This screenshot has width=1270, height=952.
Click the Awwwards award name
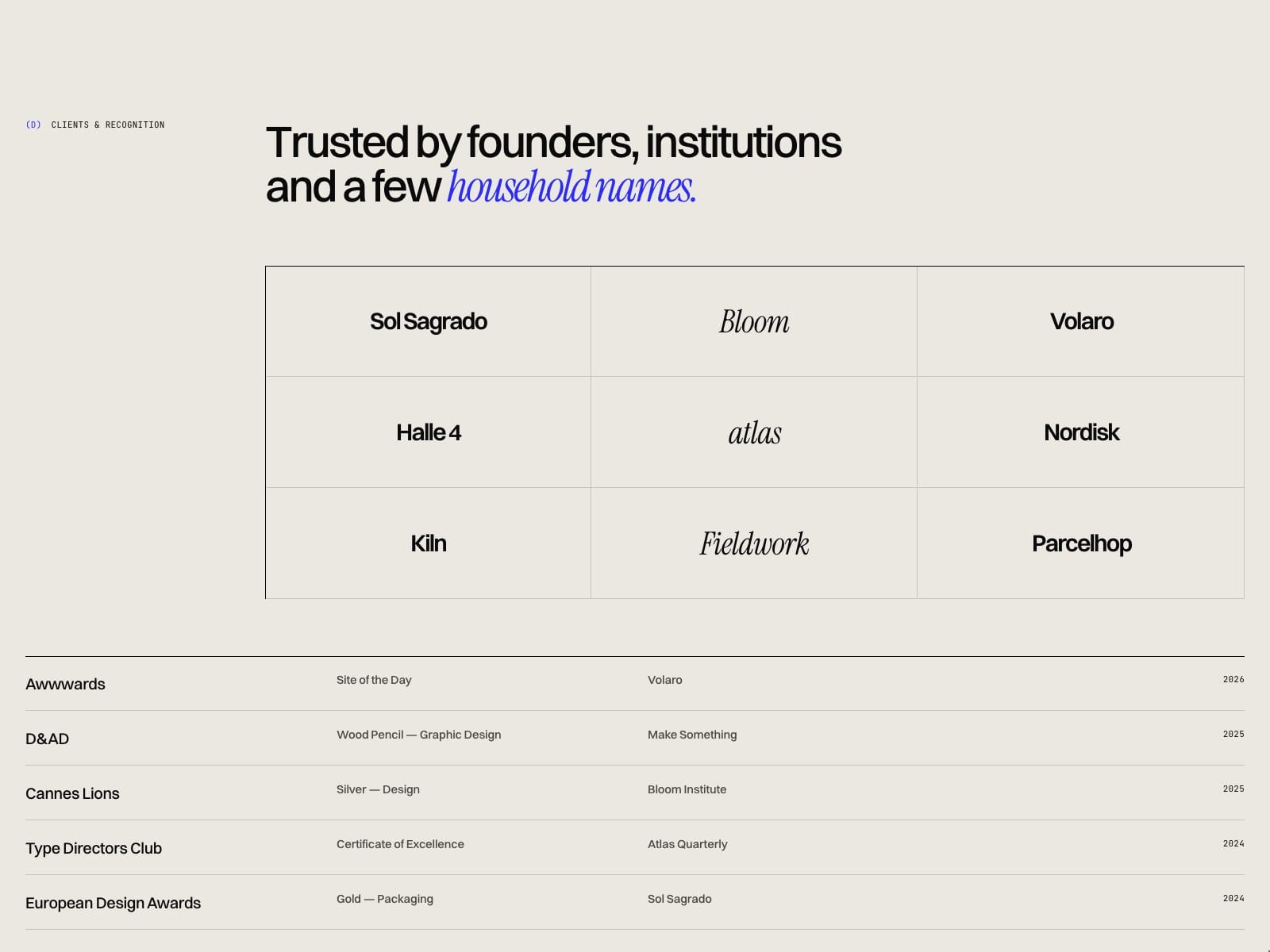coord(65,684)
